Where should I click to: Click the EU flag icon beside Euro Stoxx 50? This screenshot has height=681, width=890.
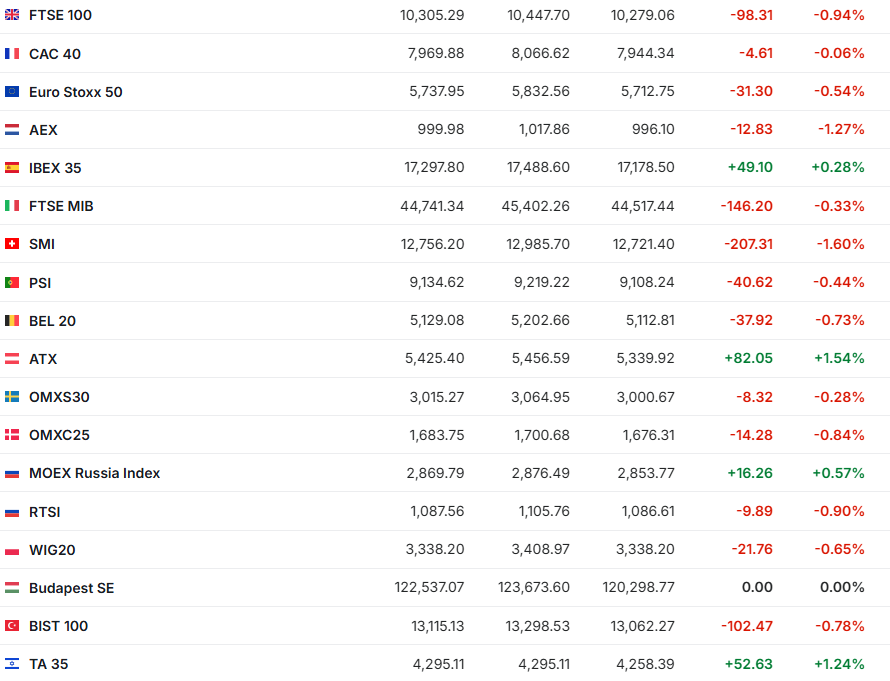(12, 92)
